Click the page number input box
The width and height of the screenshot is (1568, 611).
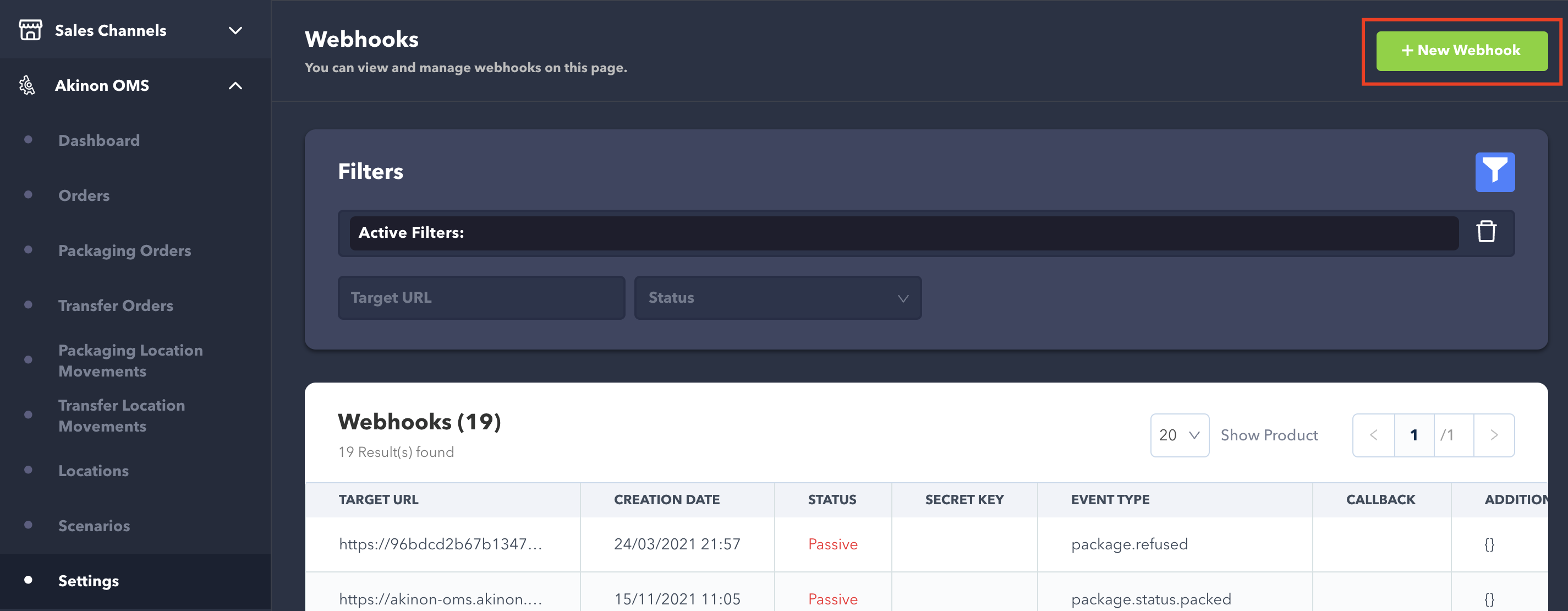pyautogui.click(x=1413, y=435)
